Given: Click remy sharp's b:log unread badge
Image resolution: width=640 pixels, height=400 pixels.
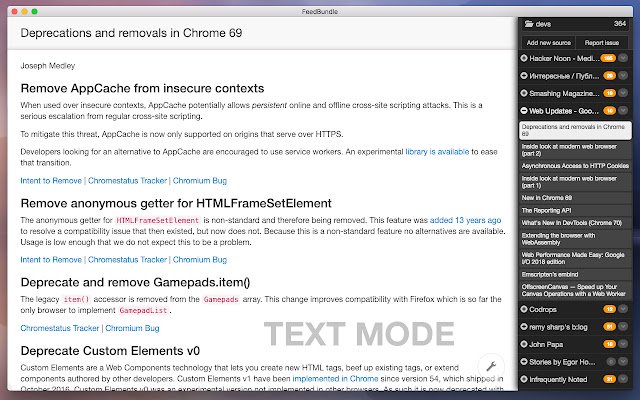Looking at the screenshot, I should pos(609,327).
